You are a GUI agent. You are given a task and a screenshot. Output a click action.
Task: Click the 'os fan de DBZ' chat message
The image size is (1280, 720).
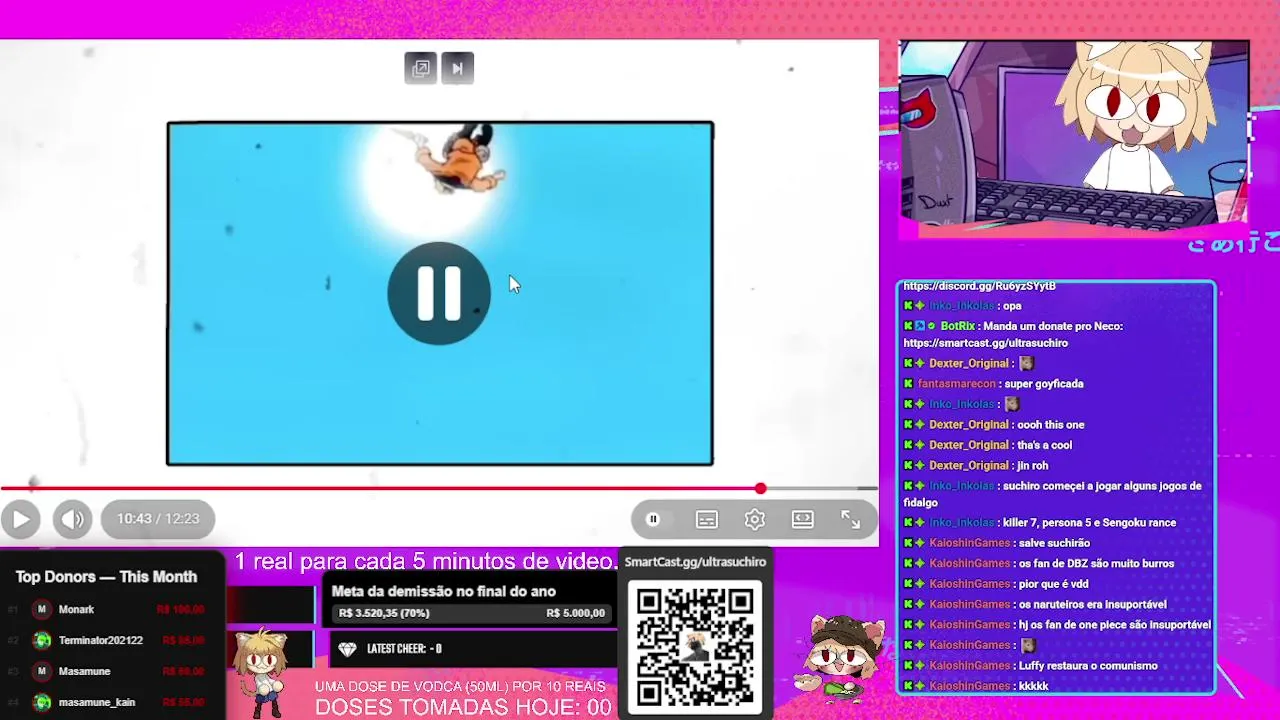(x=1096, y=564)
